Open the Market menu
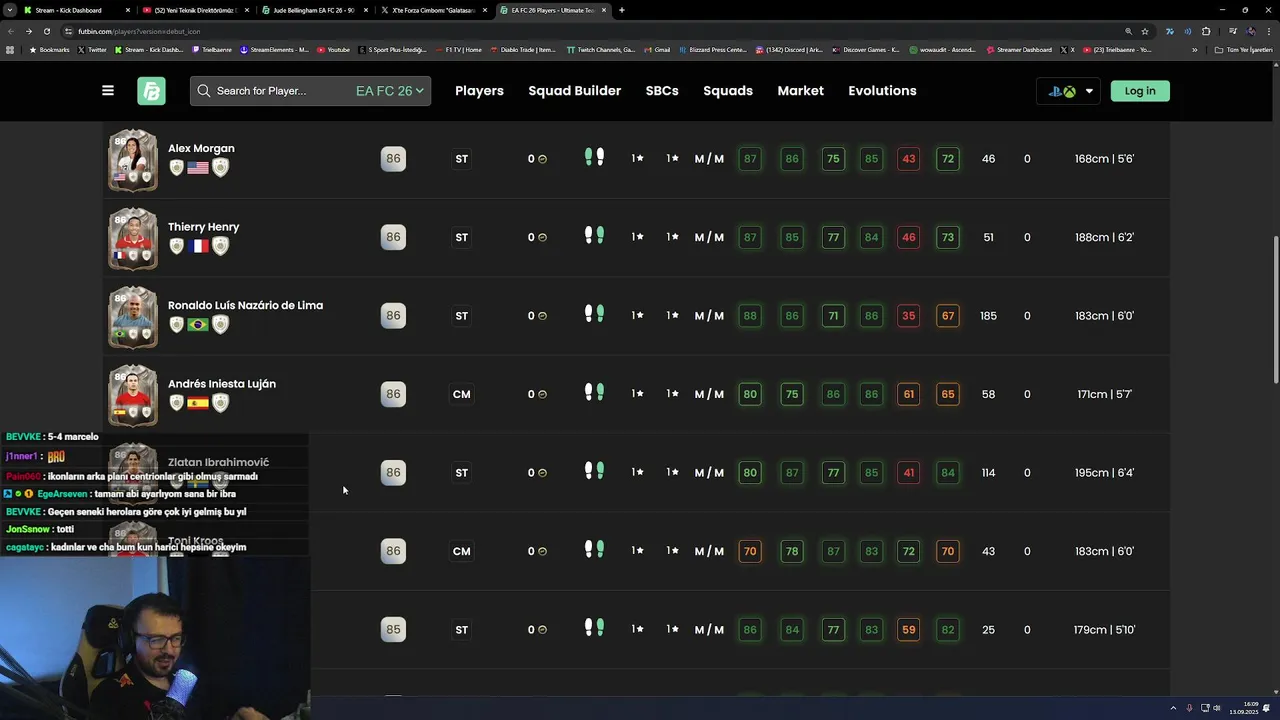This screenshot has width=1280, height=720. (801, 91)
